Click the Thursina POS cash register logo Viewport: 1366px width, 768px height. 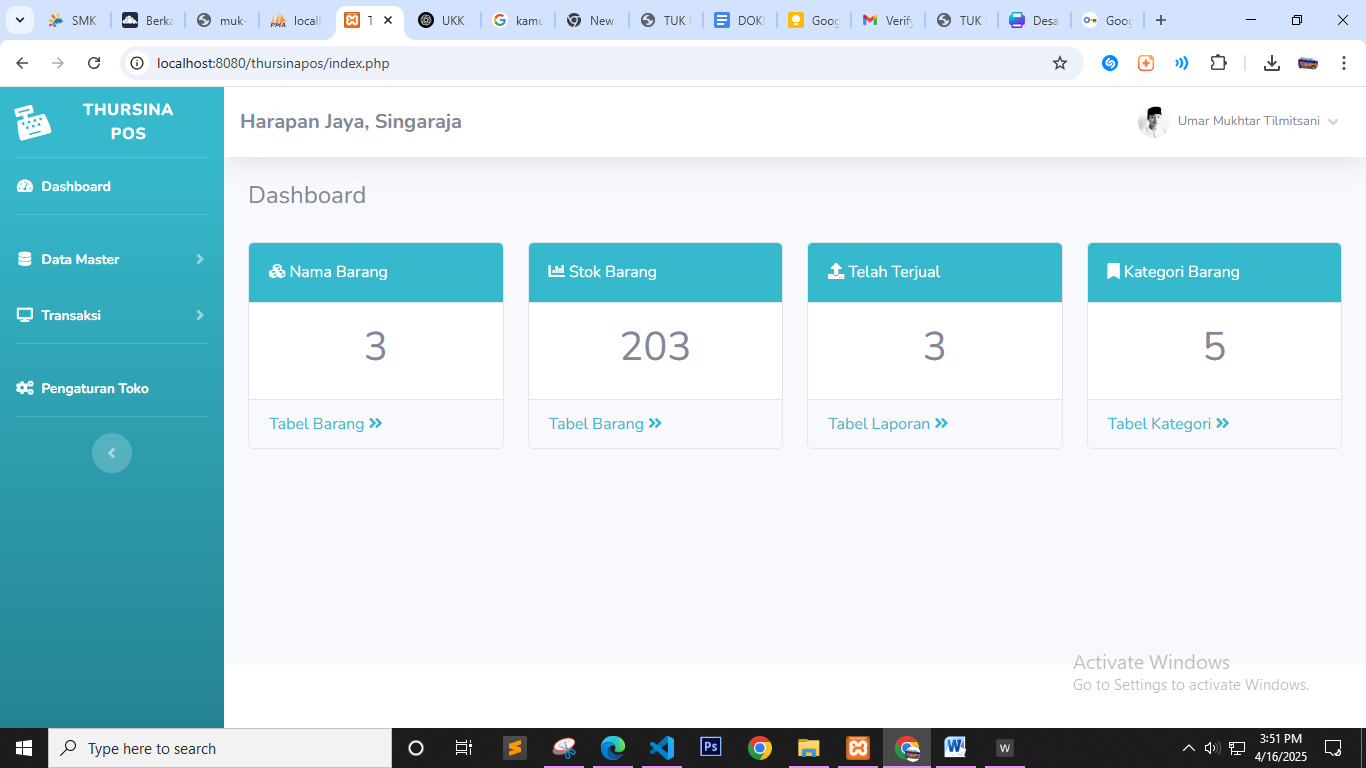(33, 122)
